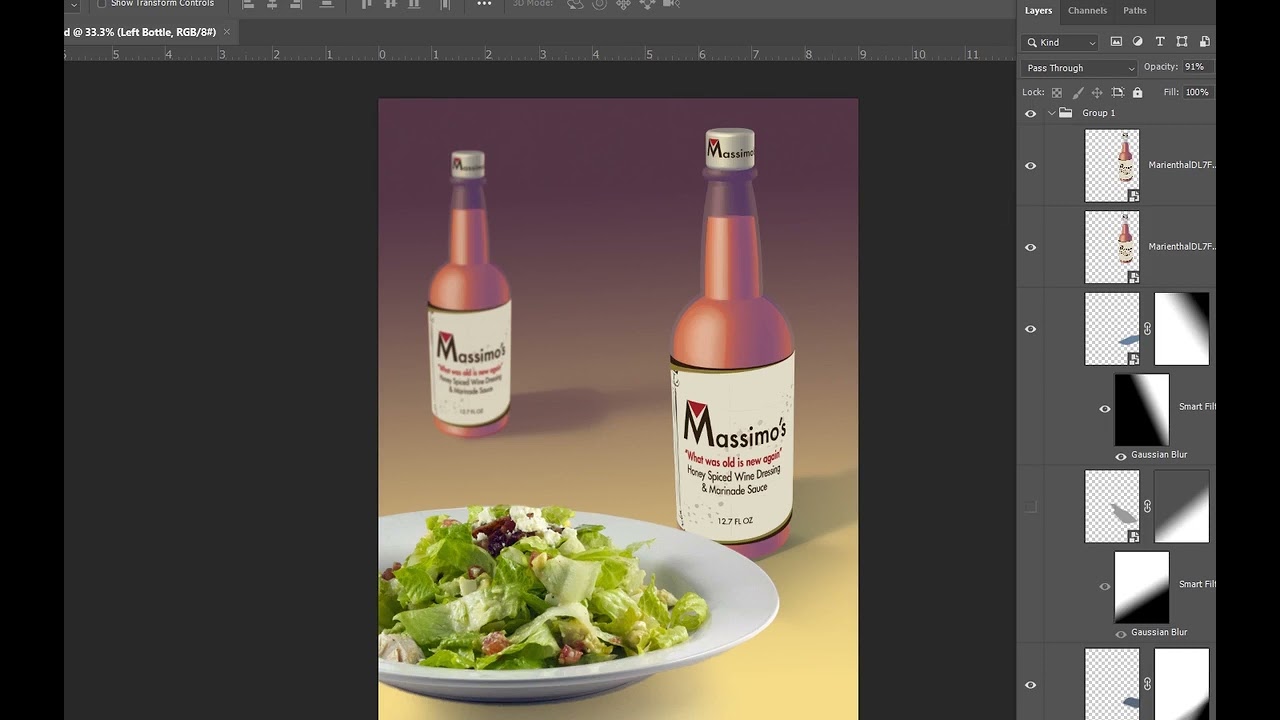
Task: Click the horizontal ruler above canvas
Action: (x=540, y=53)
